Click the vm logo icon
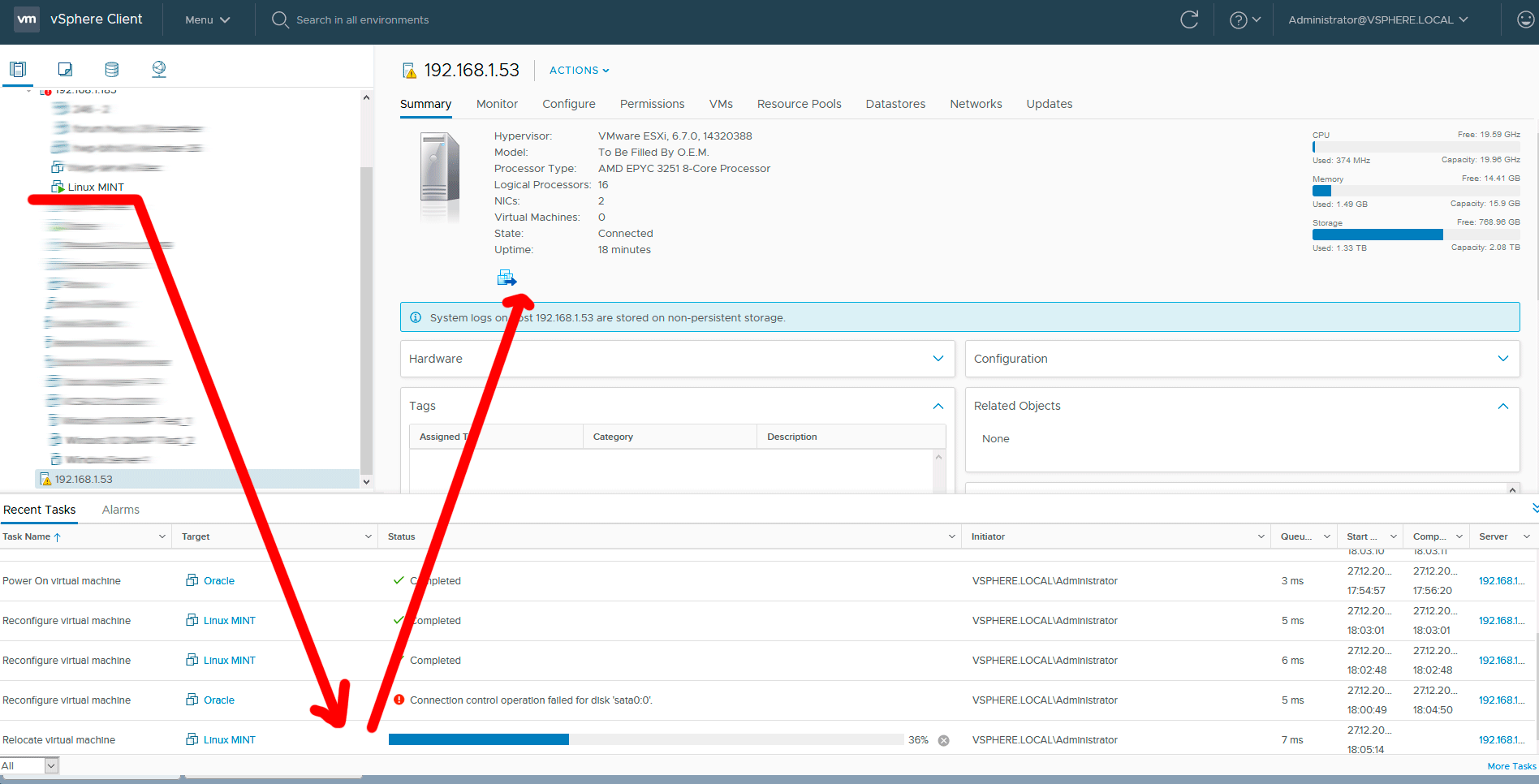1539x784 pixels. (27, 19)
